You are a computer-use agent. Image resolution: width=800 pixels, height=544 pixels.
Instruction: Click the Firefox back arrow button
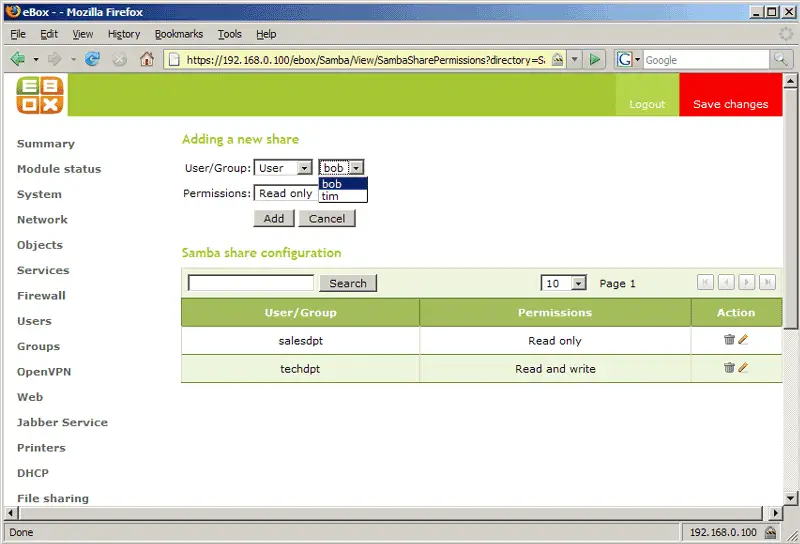[x=18, y=59]
